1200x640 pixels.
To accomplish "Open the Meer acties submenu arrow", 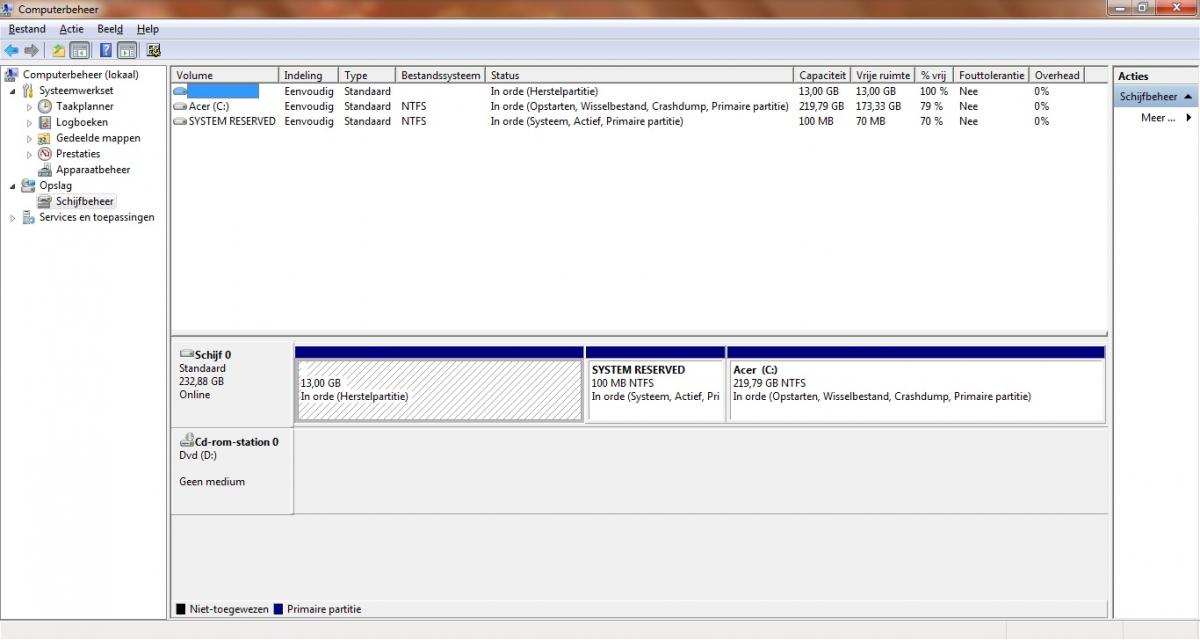I will tap(1188, 117).
